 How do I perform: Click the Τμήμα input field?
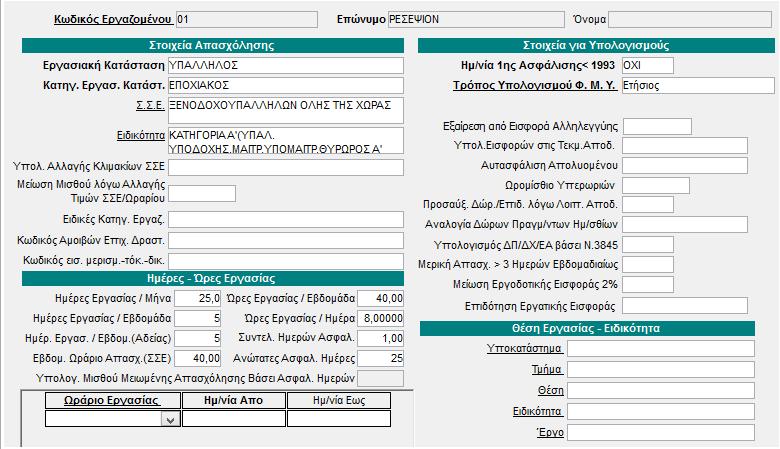point(661,369)
